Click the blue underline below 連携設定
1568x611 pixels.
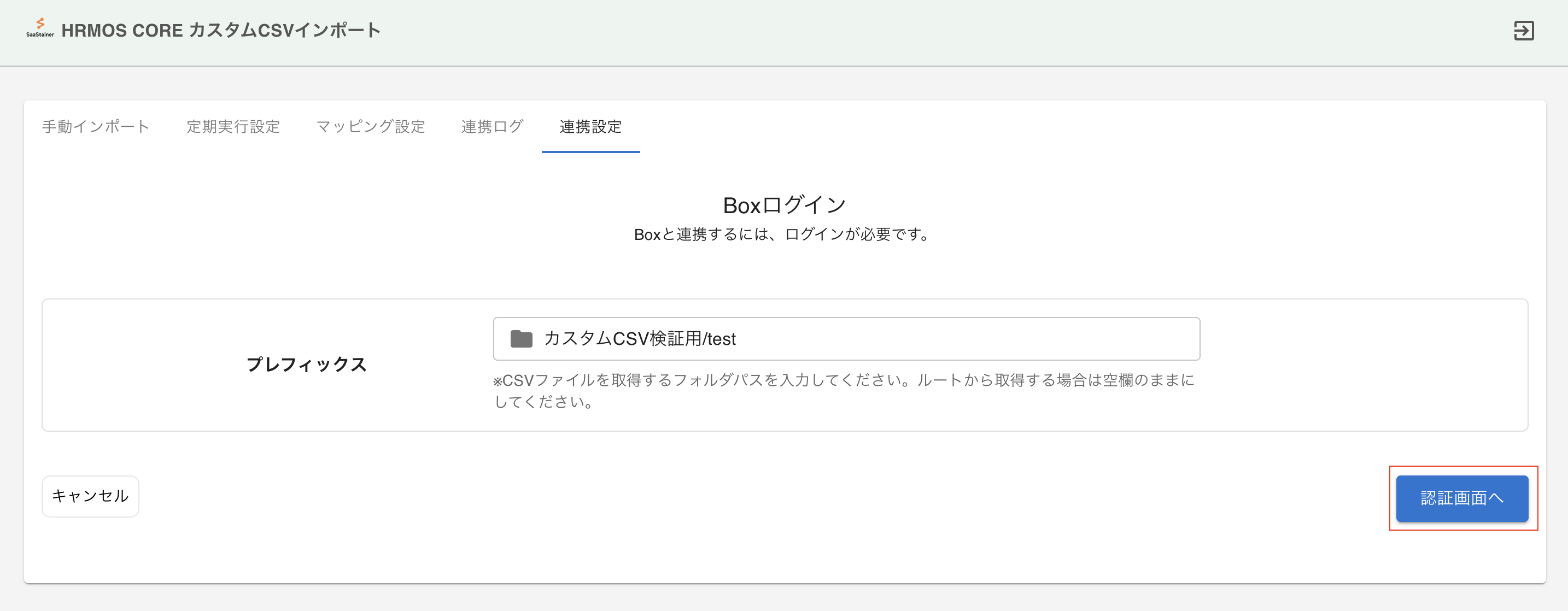590,151
